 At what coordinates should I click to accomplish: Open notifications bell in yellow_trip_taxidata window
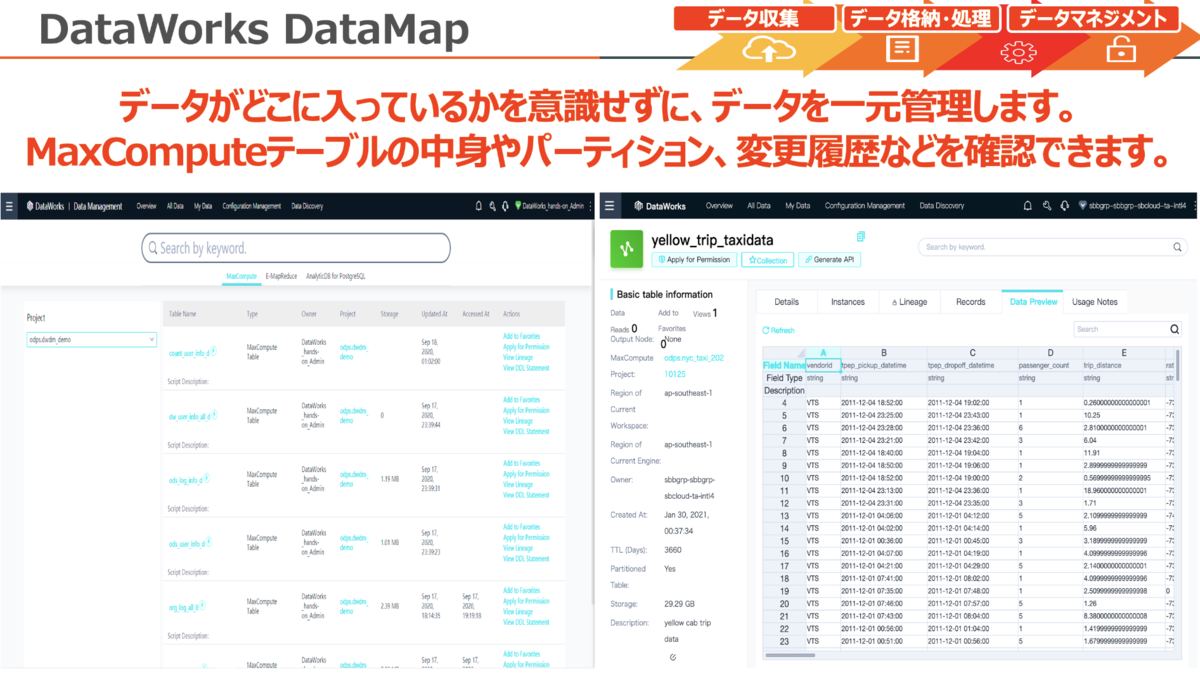[x=1027, y=206]
